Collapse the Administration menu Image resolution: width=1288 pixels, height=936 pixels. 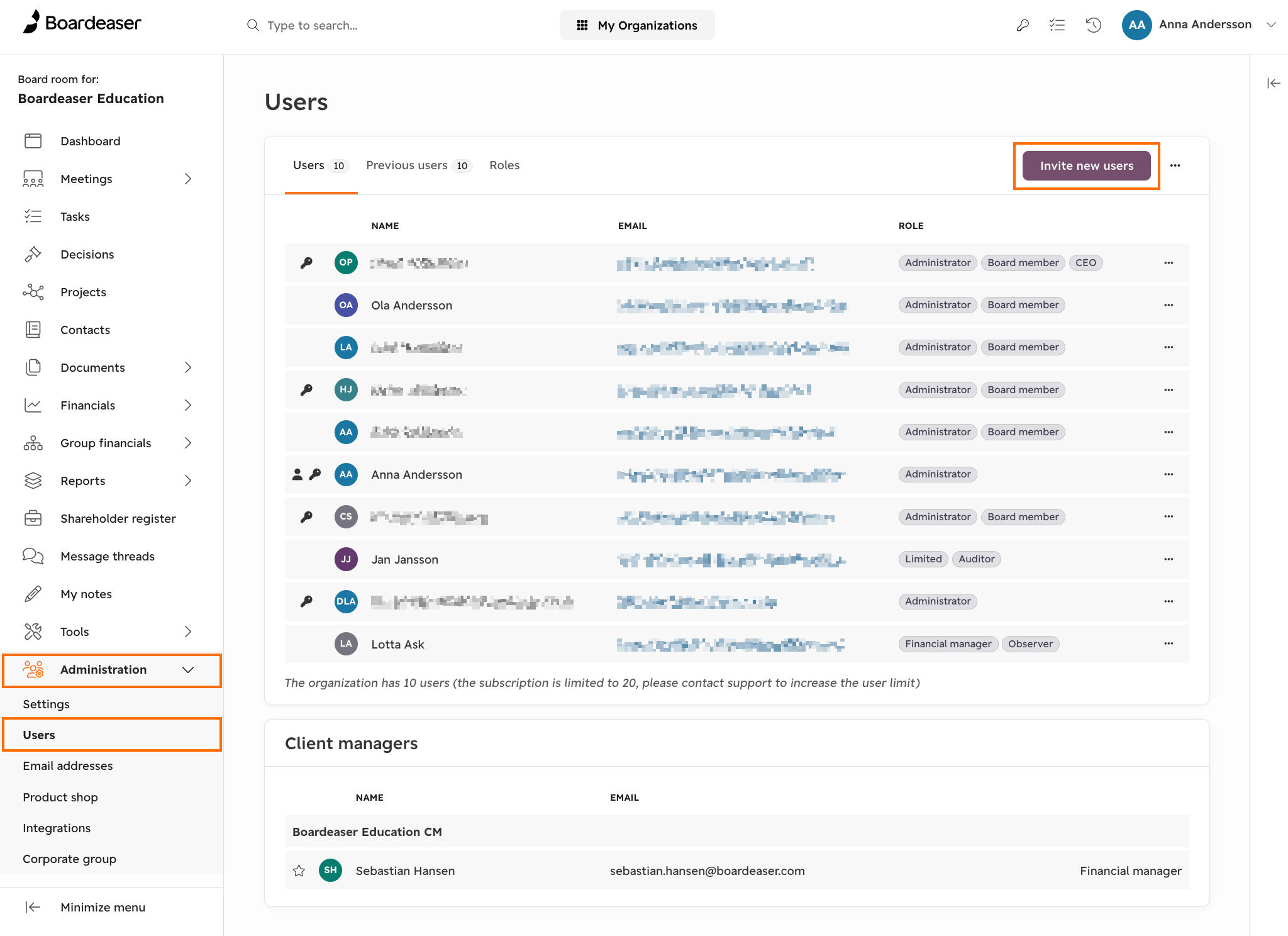[x=188, y=670]
